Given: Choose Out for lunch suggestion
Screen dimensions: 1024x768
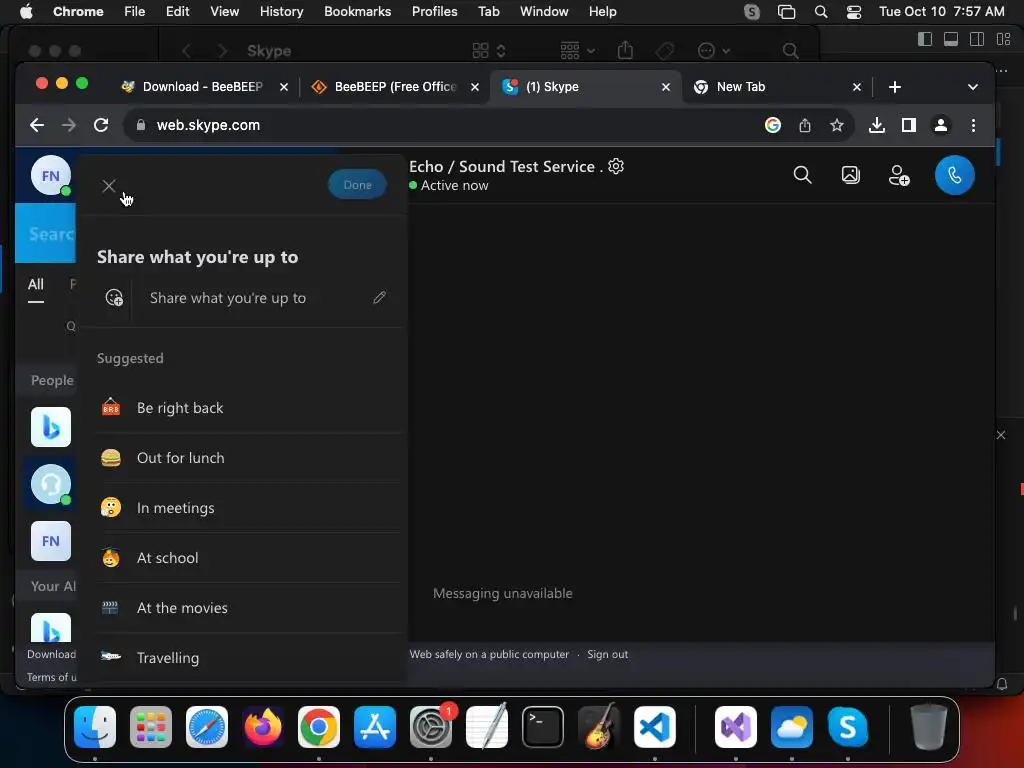Looking at the screenshot, I should (x=248, y=458).
